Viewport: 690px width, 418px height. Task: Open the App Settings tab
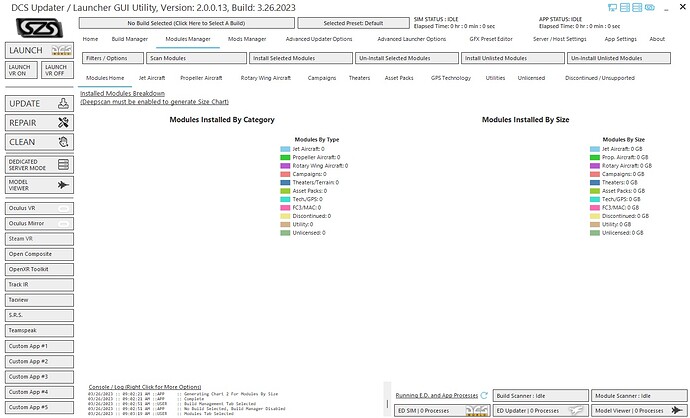(x=620, y=39)
